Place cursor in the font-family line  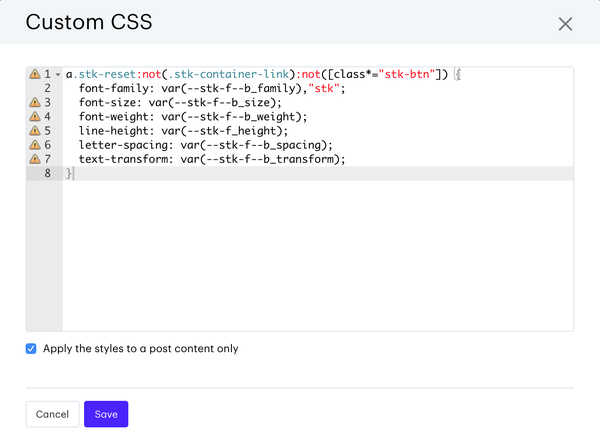200,88
